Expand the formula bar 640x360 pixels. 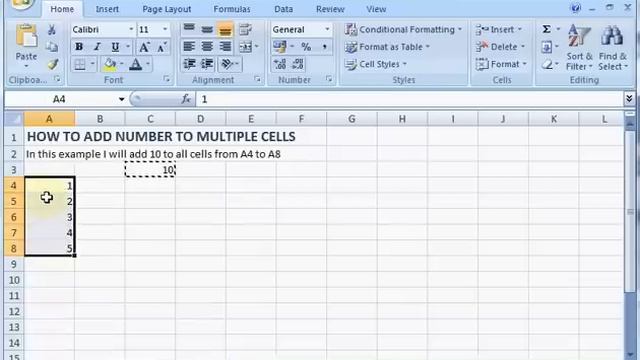pos(629,98)
